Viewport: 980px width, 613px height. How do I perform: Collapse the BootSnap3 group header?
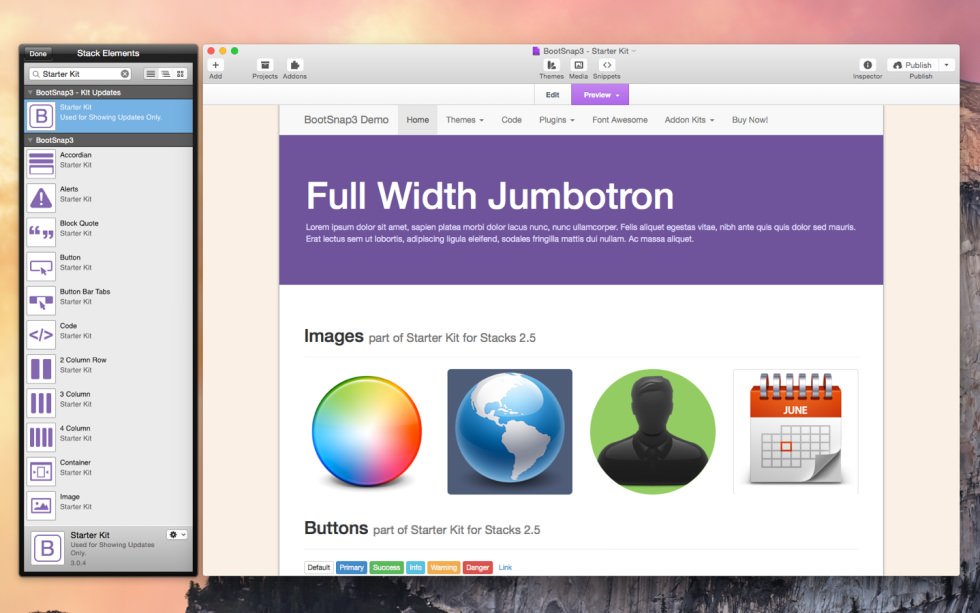point(30,140)
